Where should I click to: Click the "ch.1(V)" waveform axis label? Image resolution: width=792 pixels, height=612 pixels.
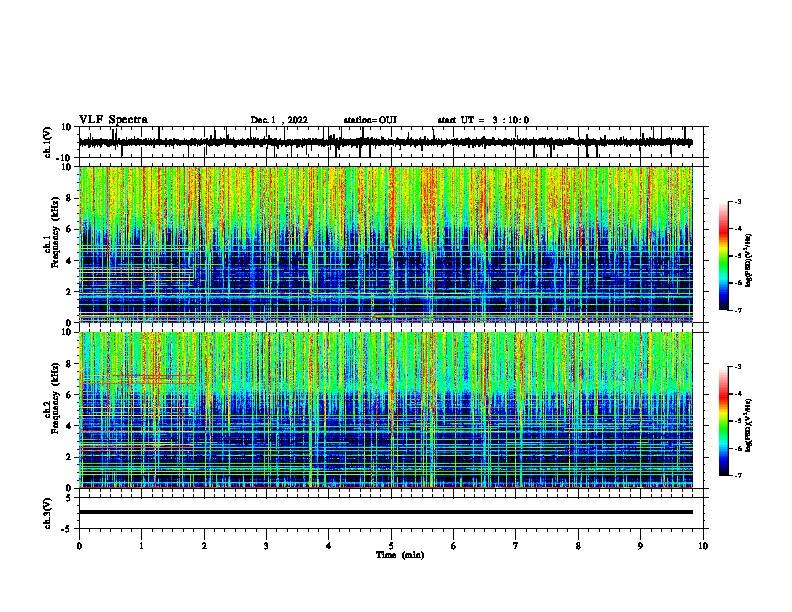click(48, 142)
